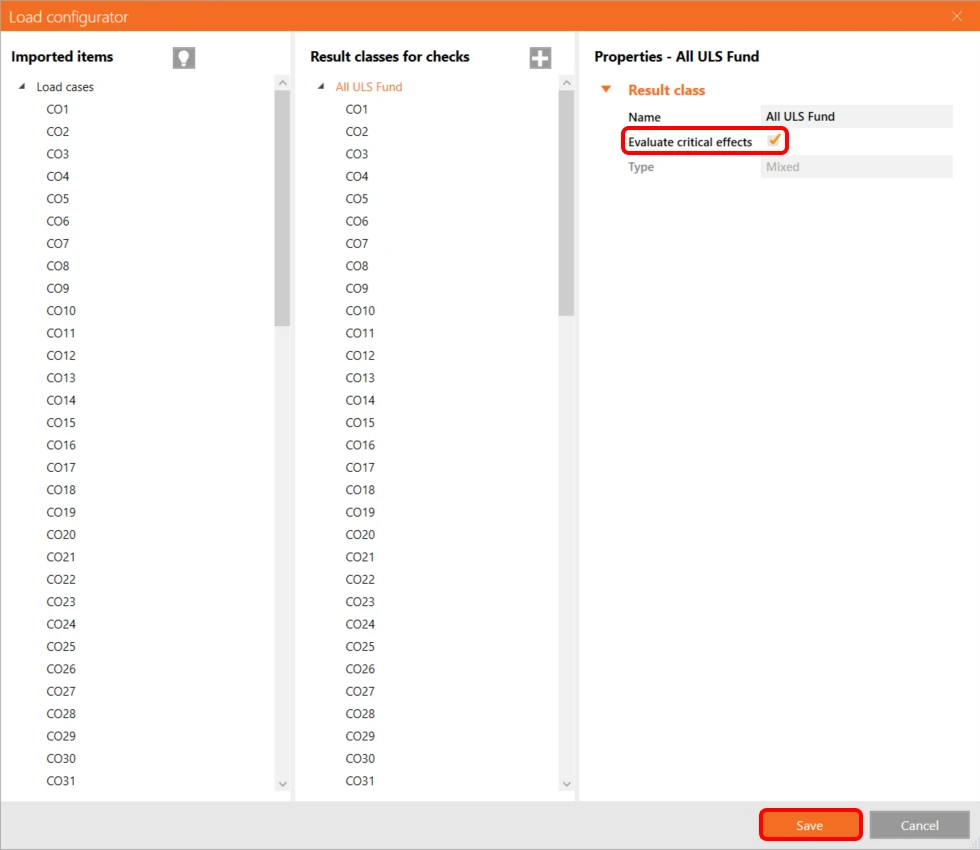Viewport: 980px width, 850px height.
Task: Click the Result classes scrollbar up arrow
Action: pyautogui.click(x=566, y=82)
